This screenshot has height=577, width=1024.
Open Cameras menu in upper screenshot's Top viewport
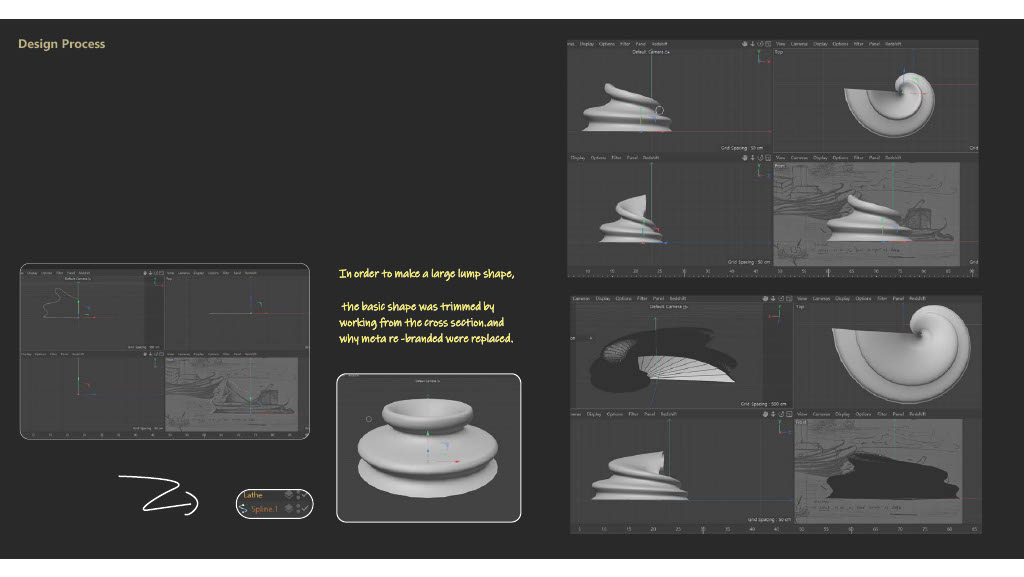point(799,44)
